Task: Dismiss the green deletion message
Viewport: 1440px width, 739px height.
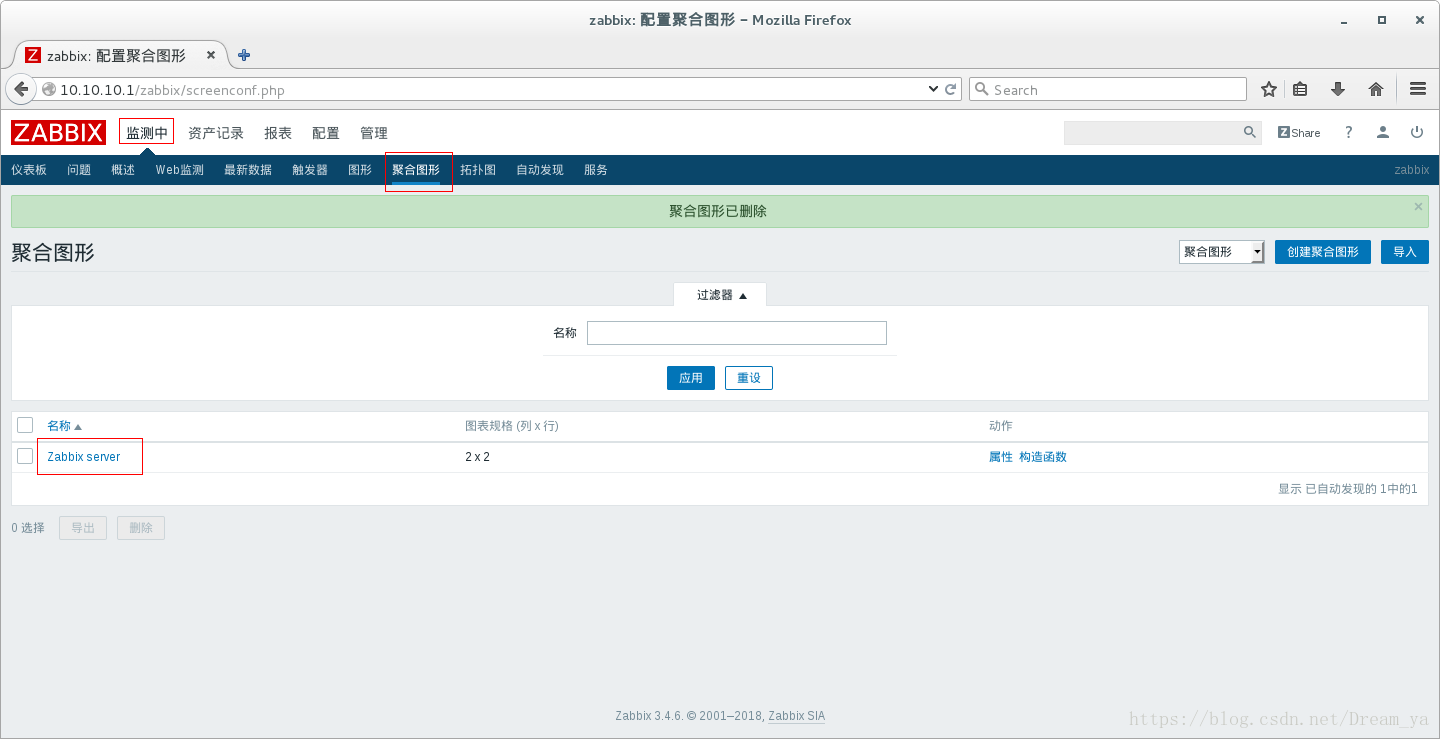Action: 1418,206
